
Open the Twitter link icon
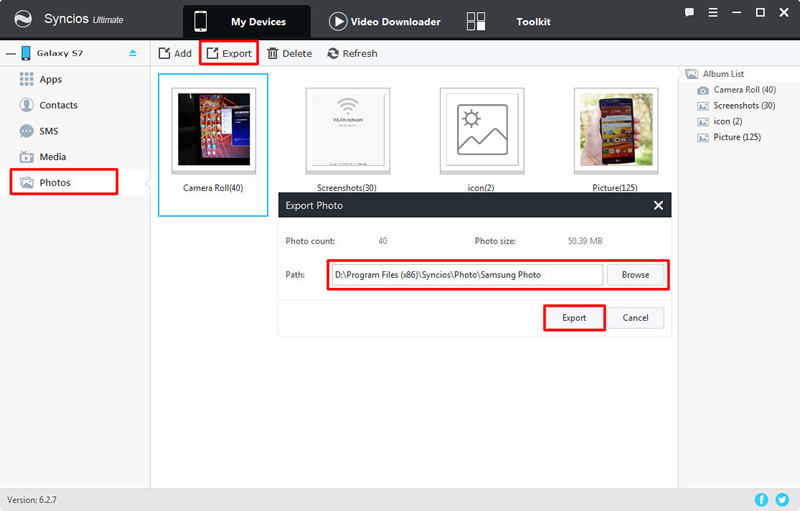782,499
